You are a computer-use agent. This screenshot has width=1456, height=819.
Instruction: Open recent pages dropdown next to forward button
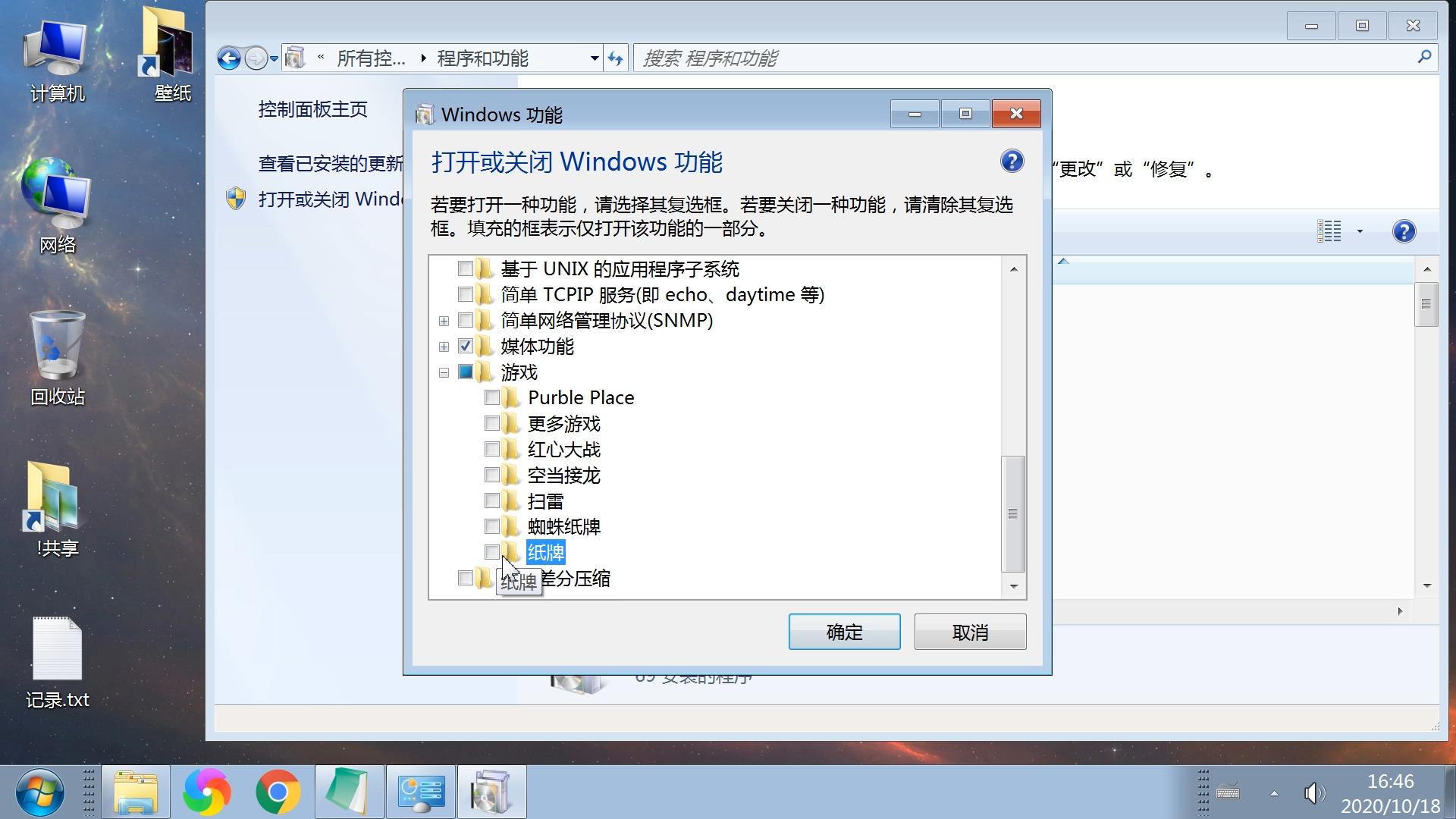click(274, 58)
